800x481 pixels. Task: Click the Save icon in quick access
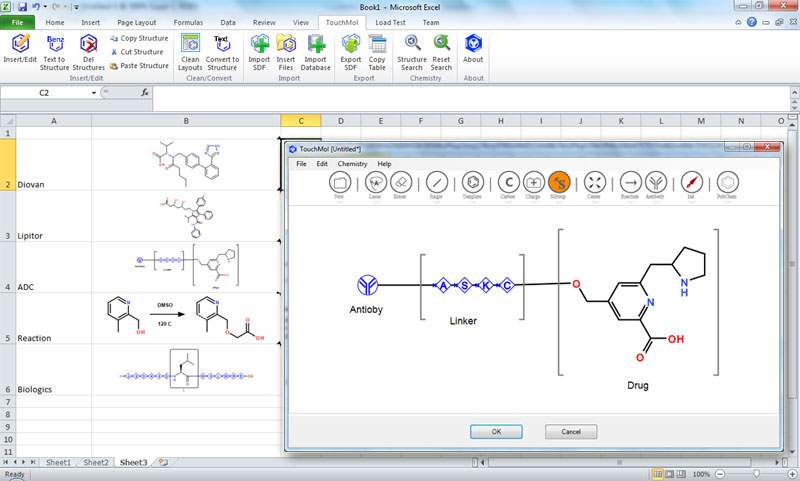coord(22,7)
